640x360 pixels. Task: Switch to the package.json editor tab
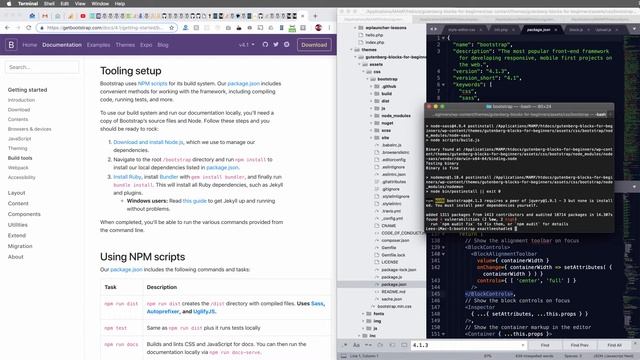(x=539, y=29)
